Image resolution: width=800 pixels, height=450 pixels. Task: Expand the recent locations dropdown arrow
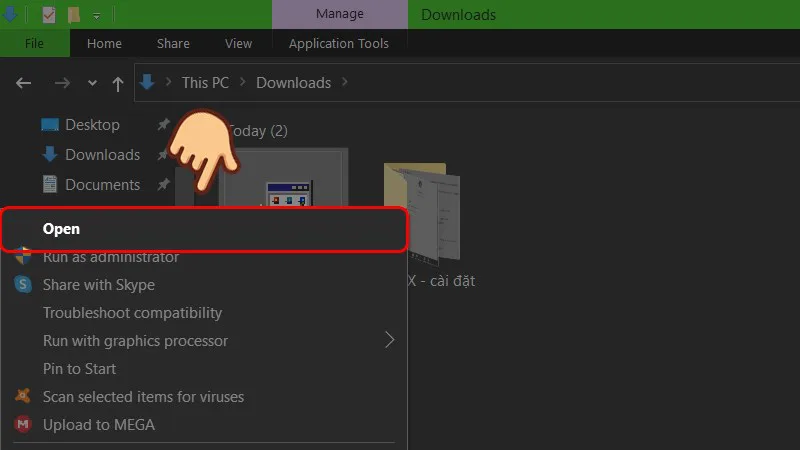pyautogui.click(x=92, y=83)
